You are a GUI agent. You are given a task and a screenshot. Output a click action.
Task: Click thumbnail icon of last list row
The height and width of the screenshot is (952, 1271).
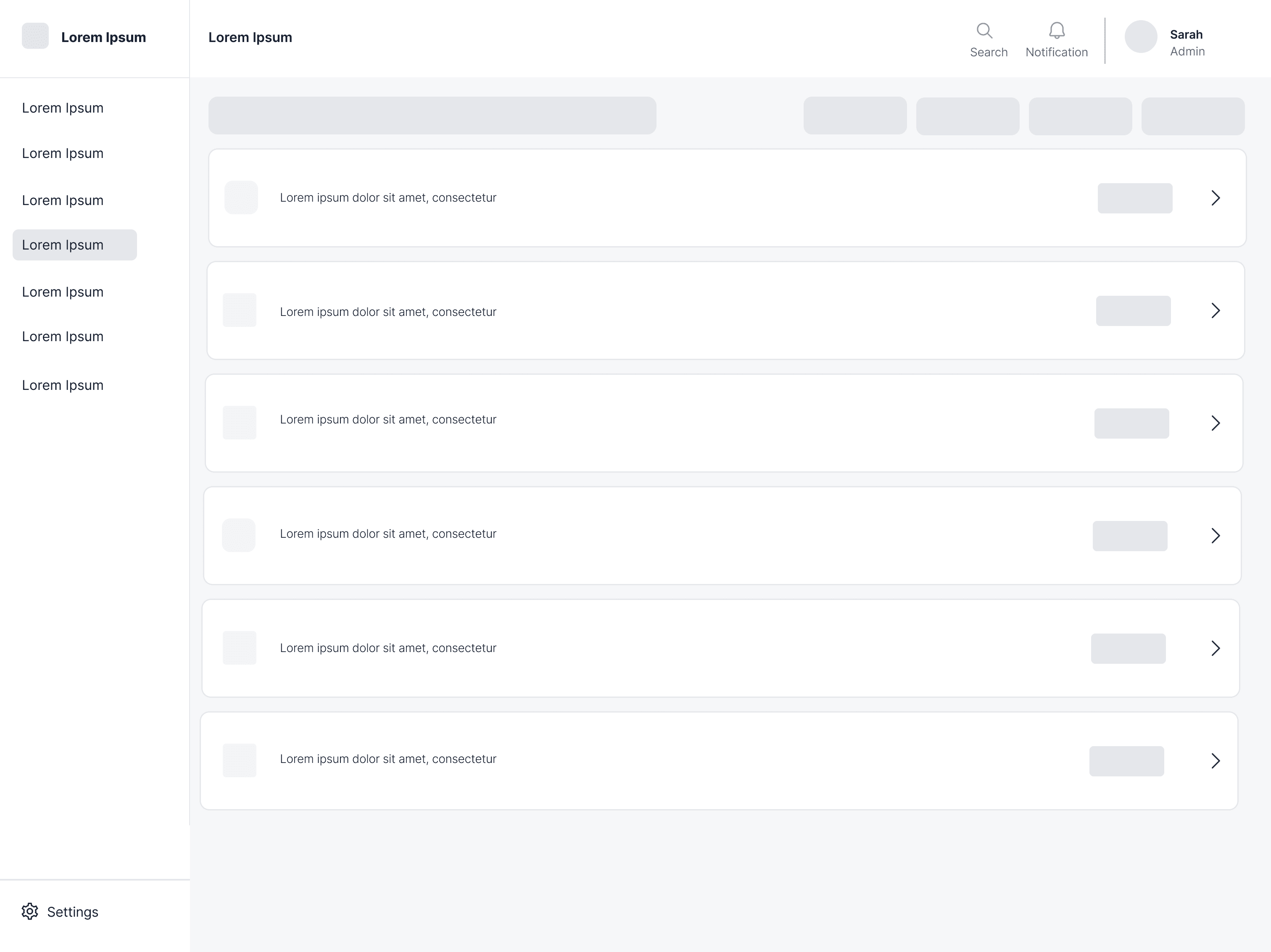click(x=240, y=760)
